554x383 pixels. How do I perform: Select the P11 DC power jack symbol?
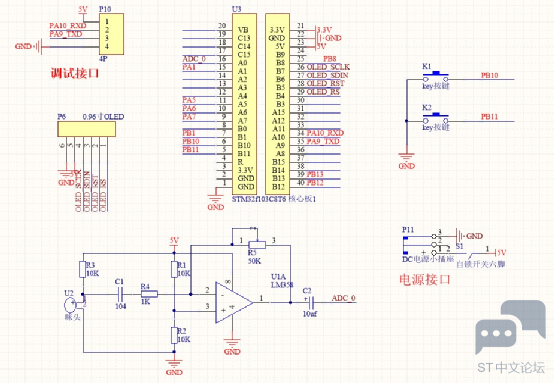point(421,245)
